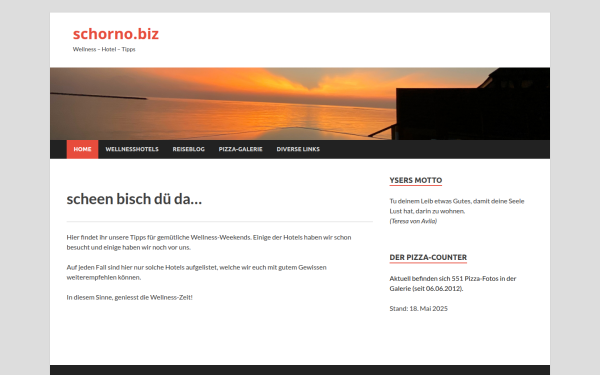Click the paragraph starting 'Auf jeden Fall sind'
This screenshot has width=600, height=375.
[197, 272]
